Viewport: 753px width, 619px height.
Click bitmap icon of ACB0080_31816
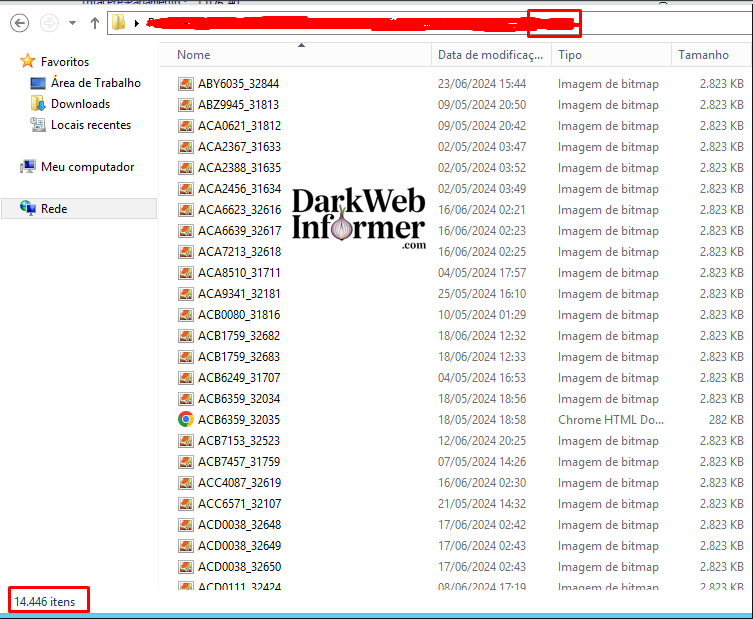point(186,315)
